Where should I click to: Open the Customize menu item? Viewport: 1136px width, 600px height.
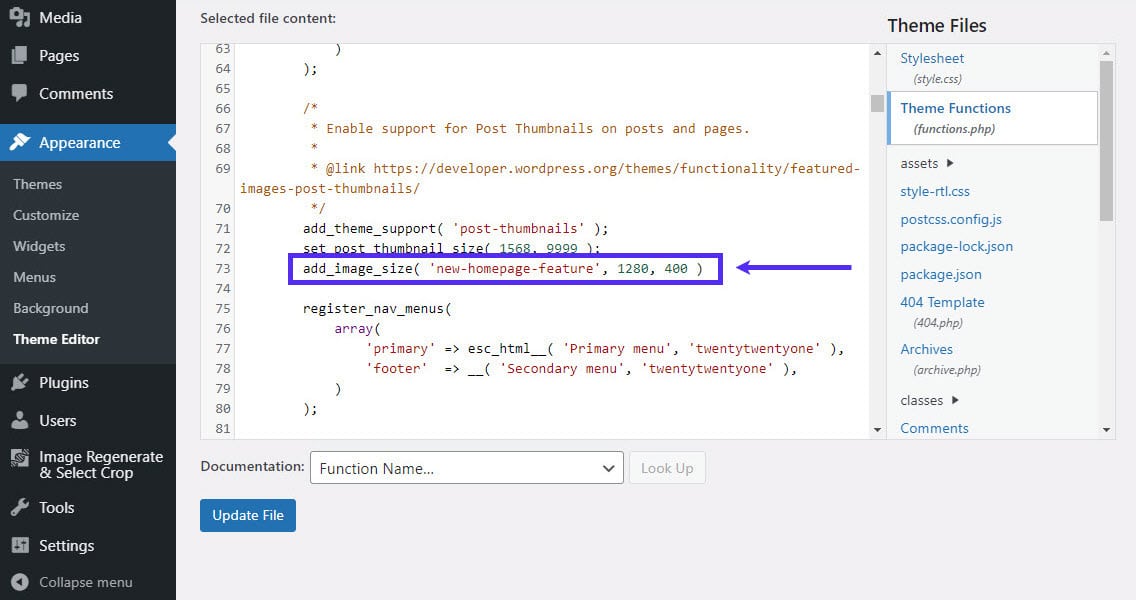(45, 215)
